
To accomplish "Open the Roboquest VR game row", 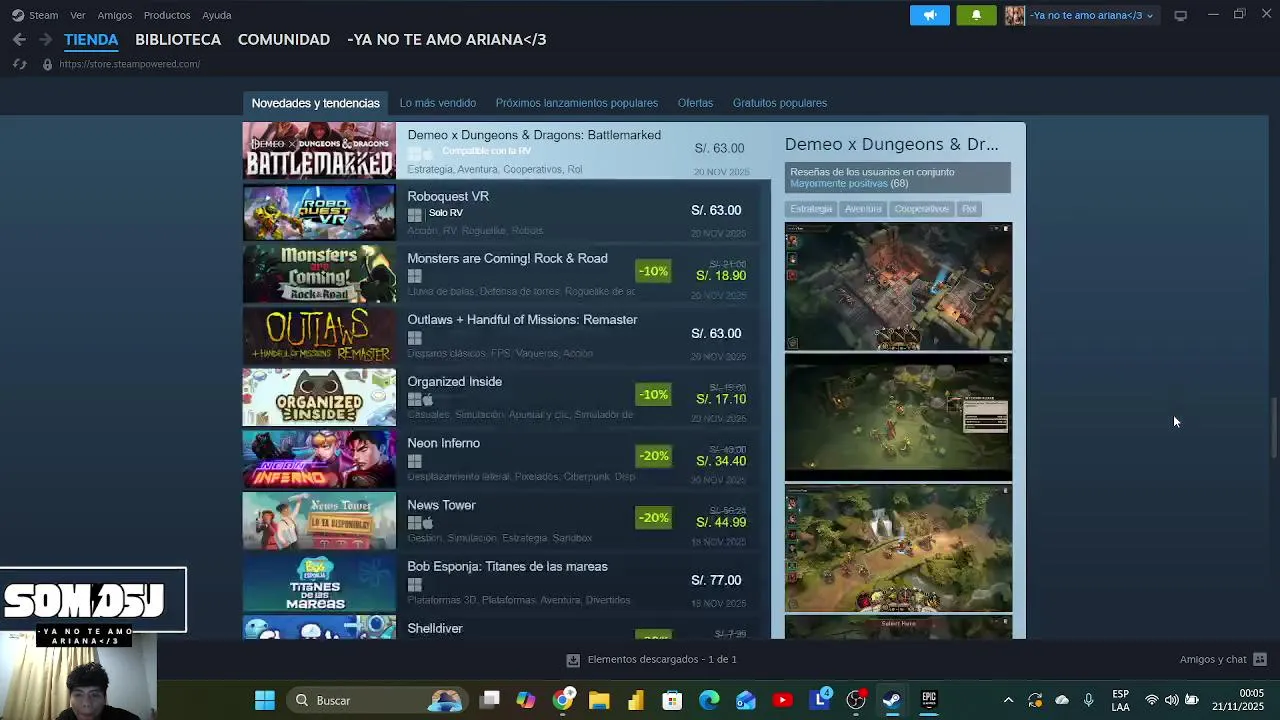I will click(x=505, y=212).
